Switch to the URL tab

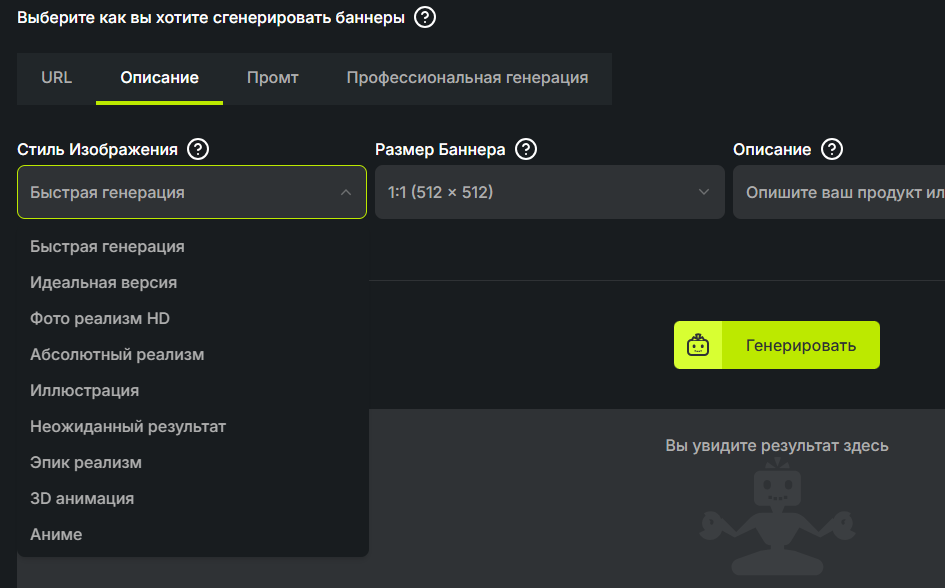pos(57,78)
